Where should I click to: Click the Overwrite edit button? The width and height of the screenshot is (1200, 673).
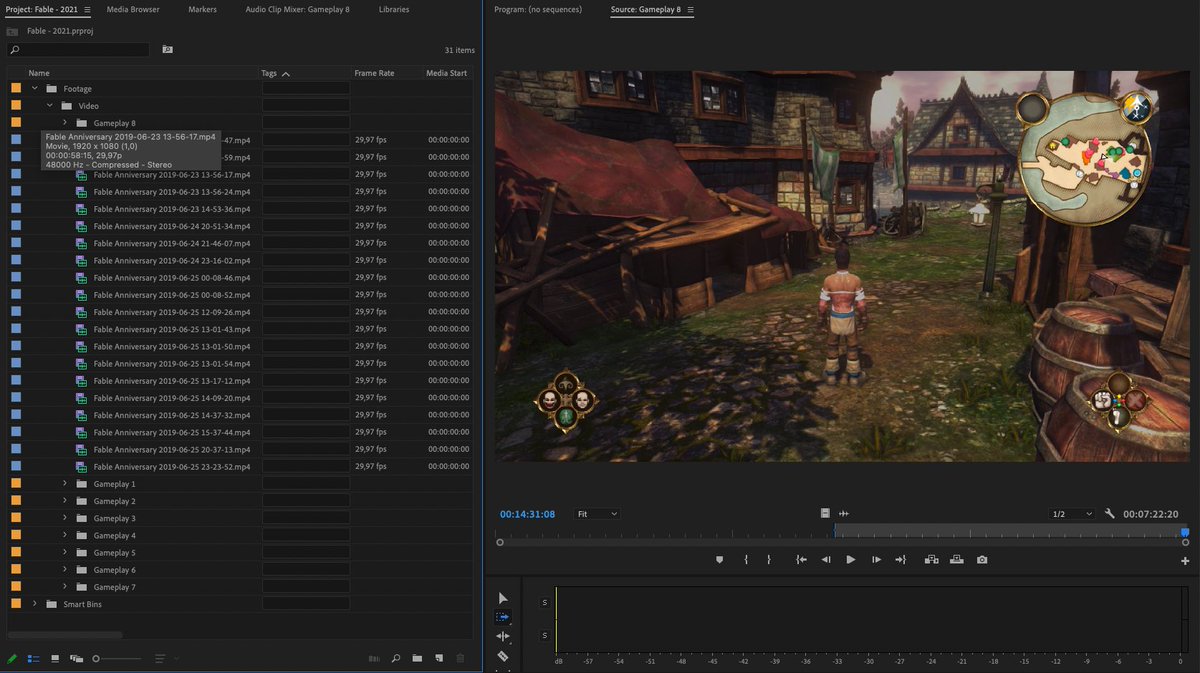click(x=957, y=560)
